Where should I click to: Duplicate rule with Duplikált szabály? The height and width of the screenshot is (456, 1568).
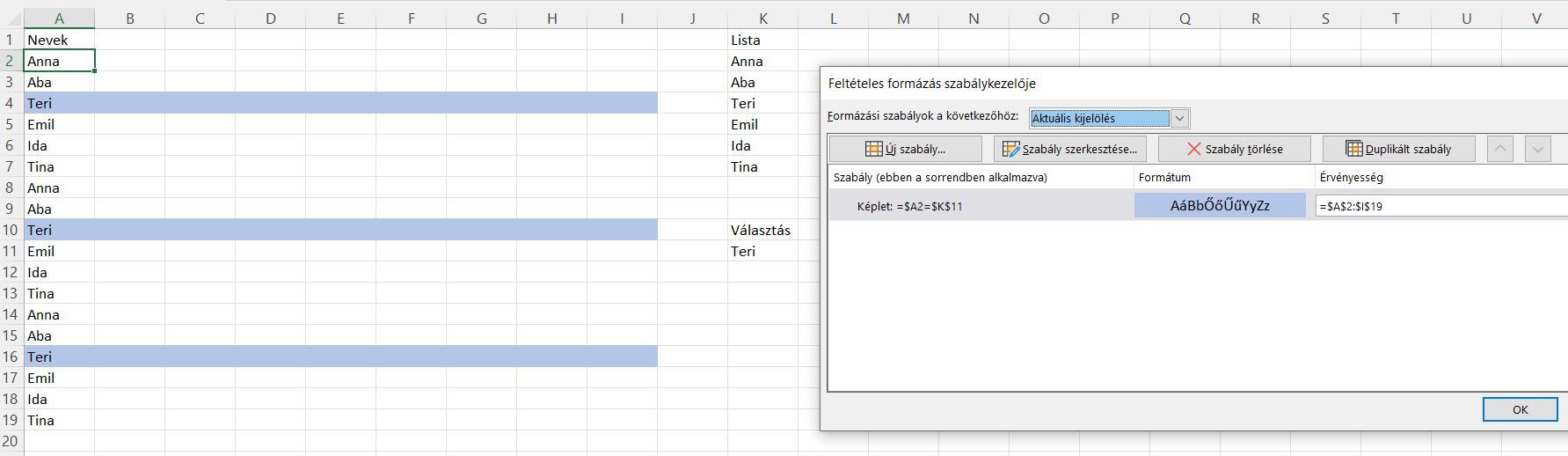[x=1399, y=149]
